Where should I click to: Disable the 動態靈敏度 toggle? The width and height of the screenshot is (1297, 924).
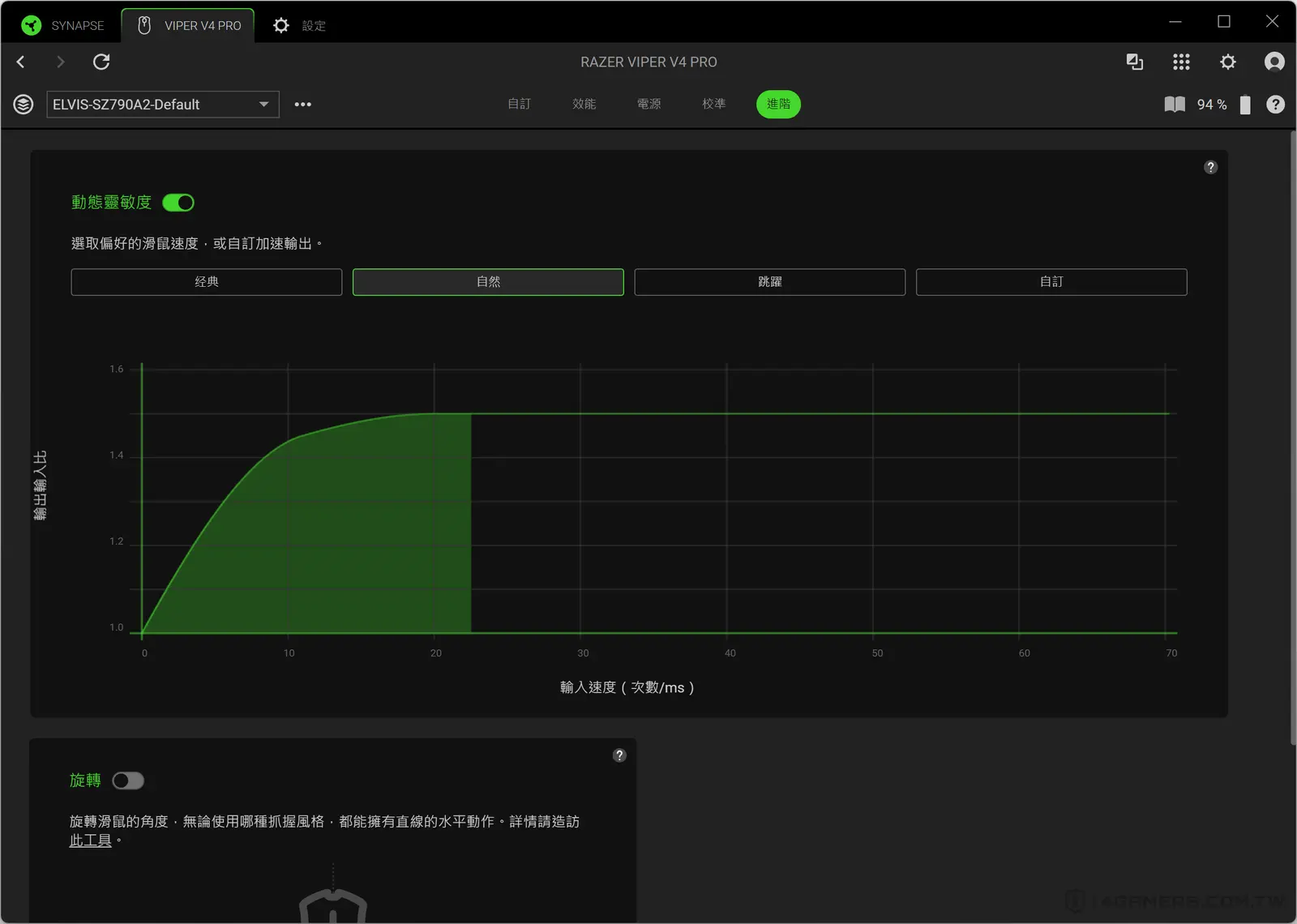[178, 203]
